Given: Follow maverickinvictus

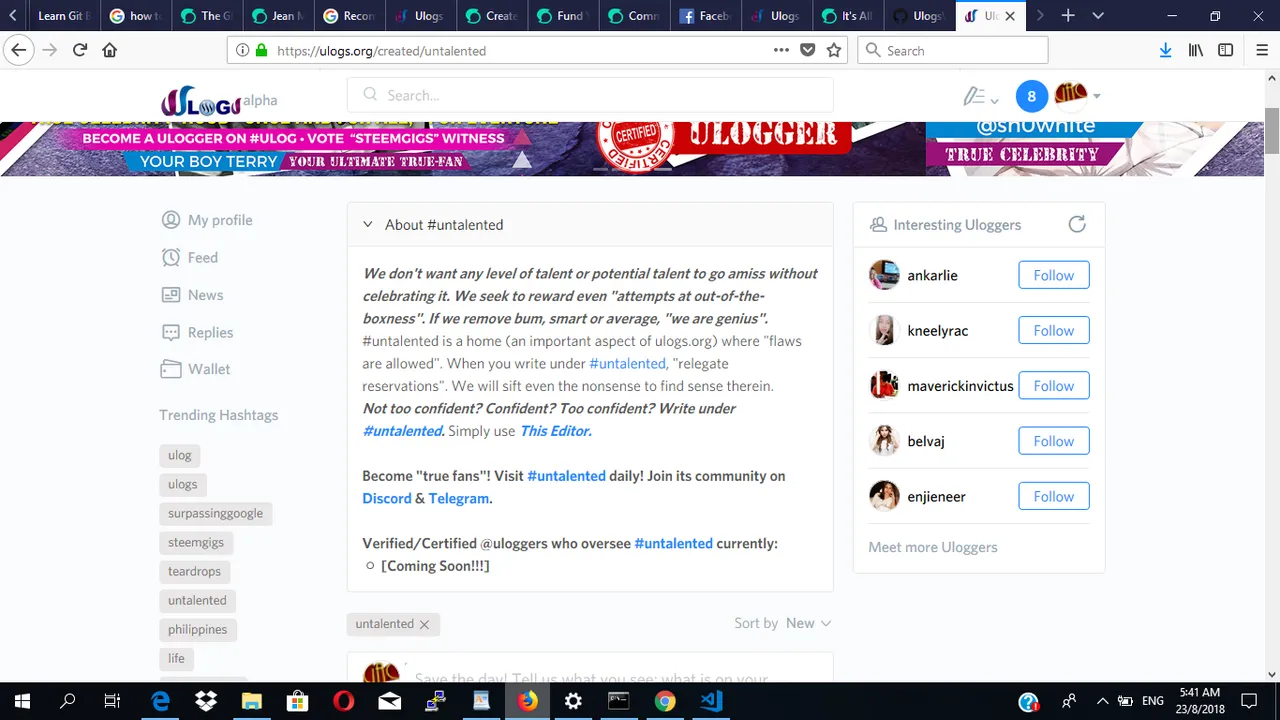Looking at the screenshot, I should (x=1054, y=385).
